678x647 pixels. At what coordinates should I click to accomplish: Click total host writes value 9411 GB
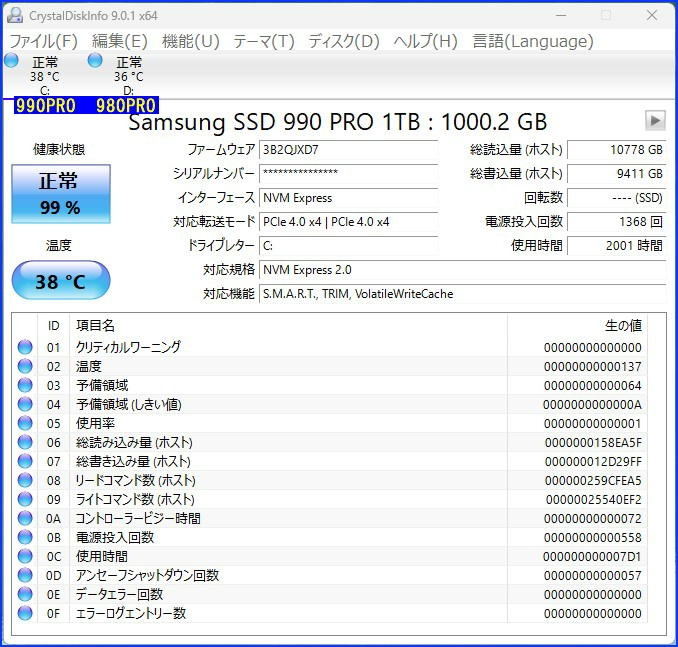pyautogui.click(x=617, y=173)
